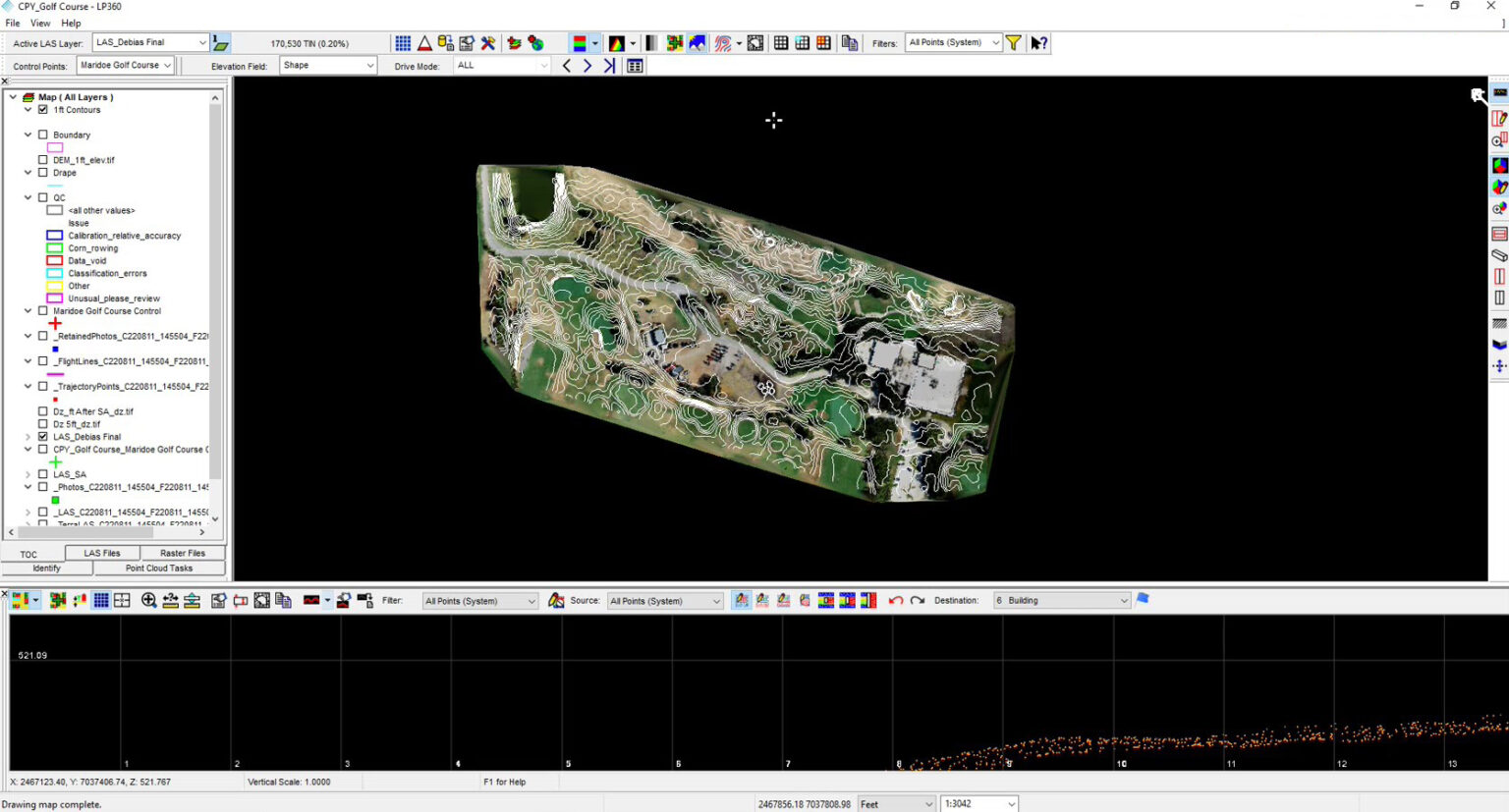The width and height of the screenshot is (1509, 812).
Task: Click the next control point arrow
Action: click(x=587, y=65)
